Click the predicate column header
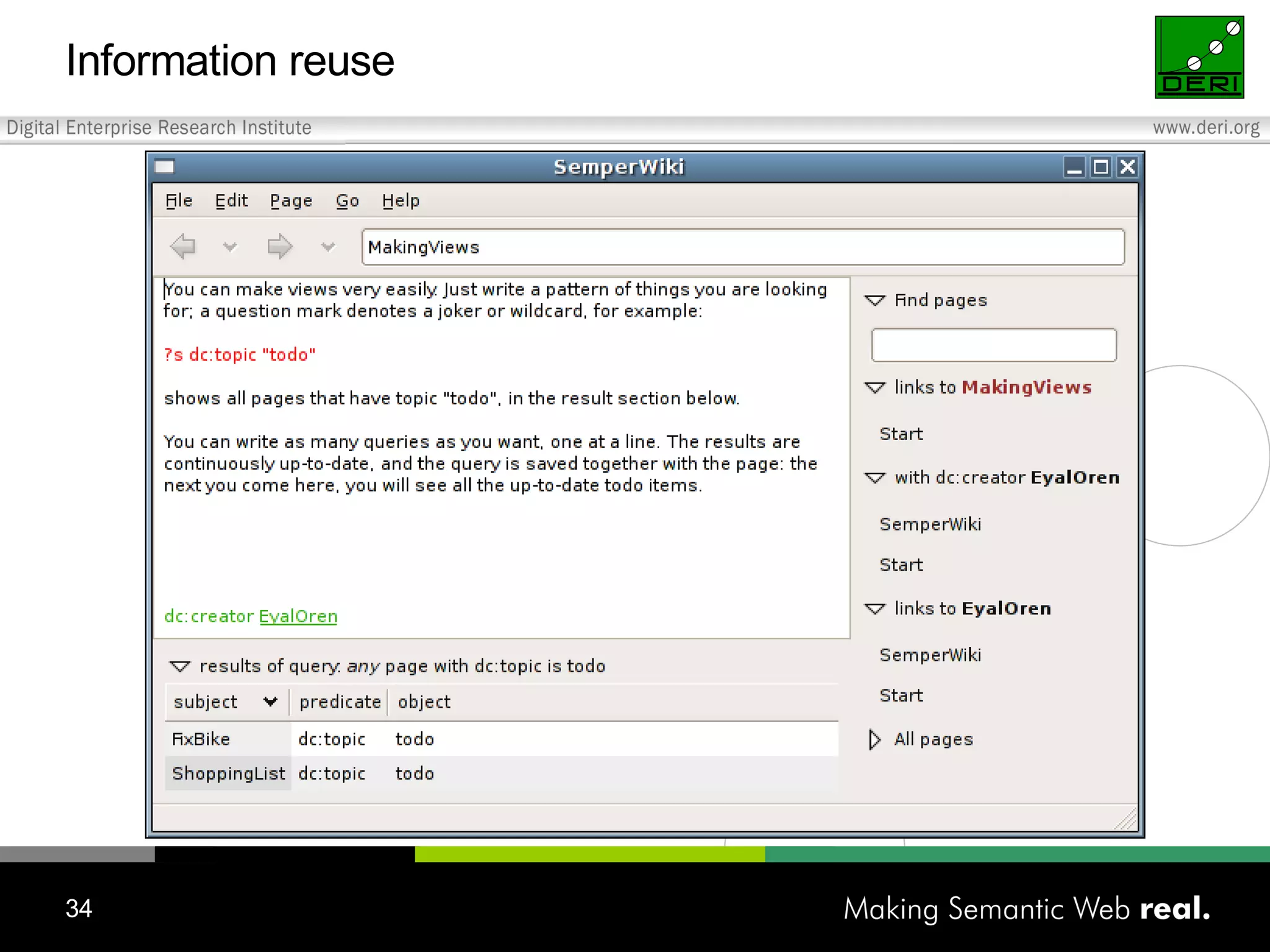The height and width of the screenshot is (952, 1270). 339,702
